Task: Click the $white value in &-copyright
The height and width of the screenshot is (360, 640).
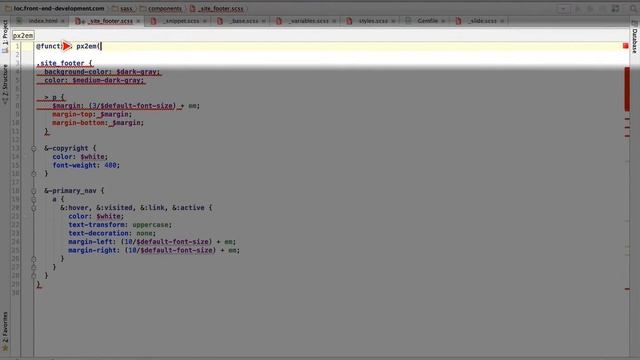Action: (92, 157)
